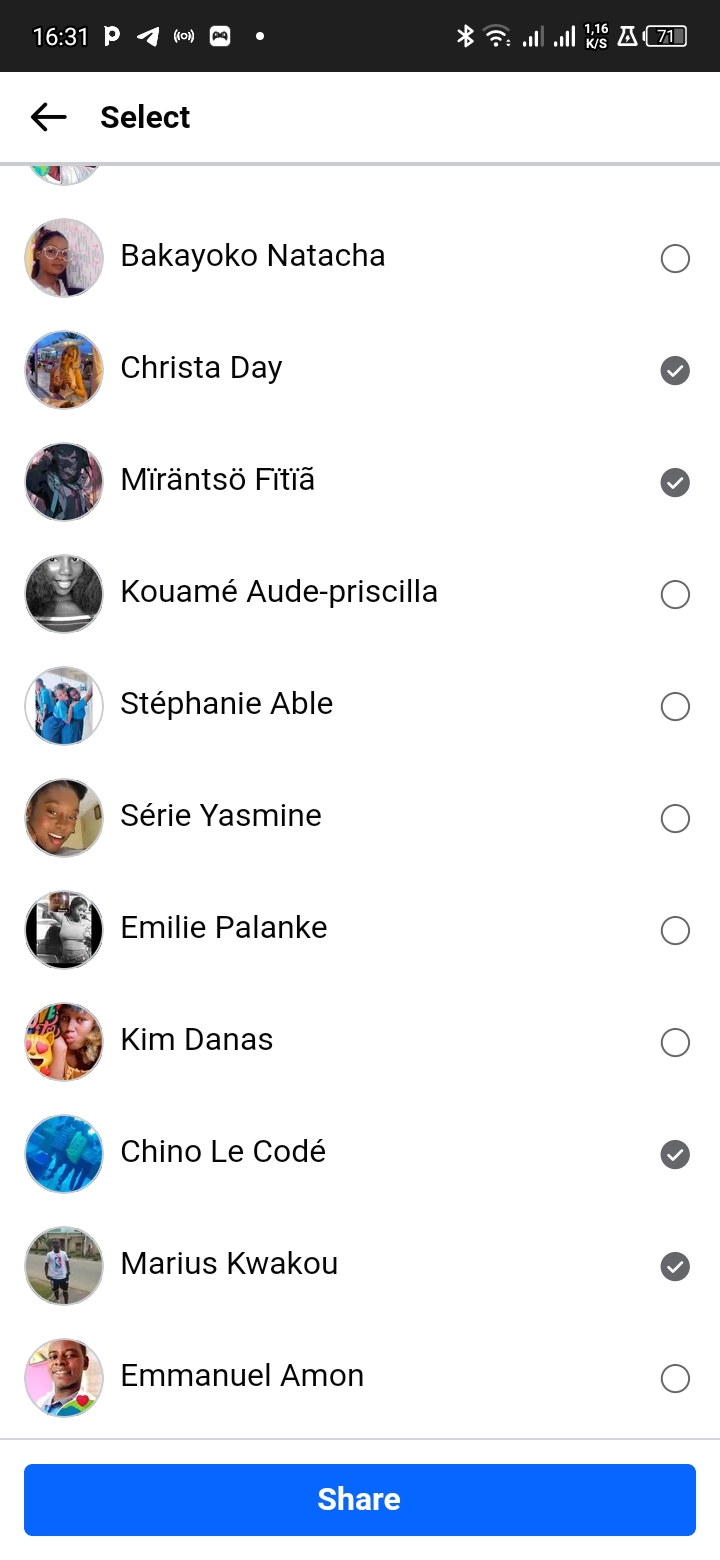This screenshot has width=720, height=1560.
Task: Choose the Emilie Palanke name row
Action: point(224,928)
